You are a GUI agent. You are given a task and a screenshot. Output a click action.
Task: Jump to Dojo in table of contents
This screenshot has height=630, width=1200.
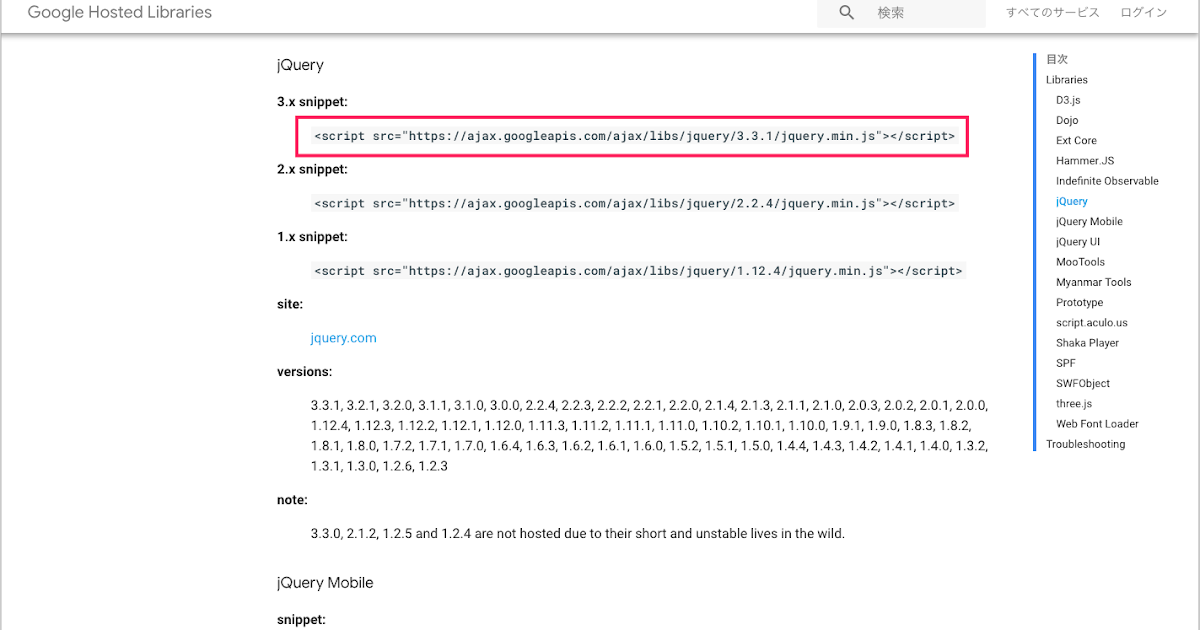pos(1067,120)
